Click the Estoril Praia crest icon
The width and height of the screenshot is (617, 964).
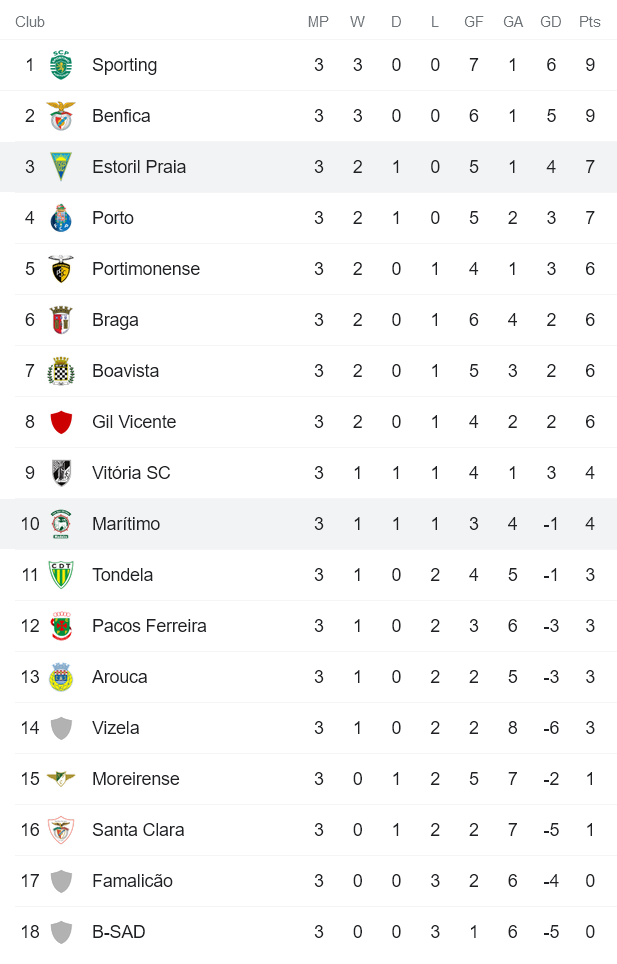62,167
